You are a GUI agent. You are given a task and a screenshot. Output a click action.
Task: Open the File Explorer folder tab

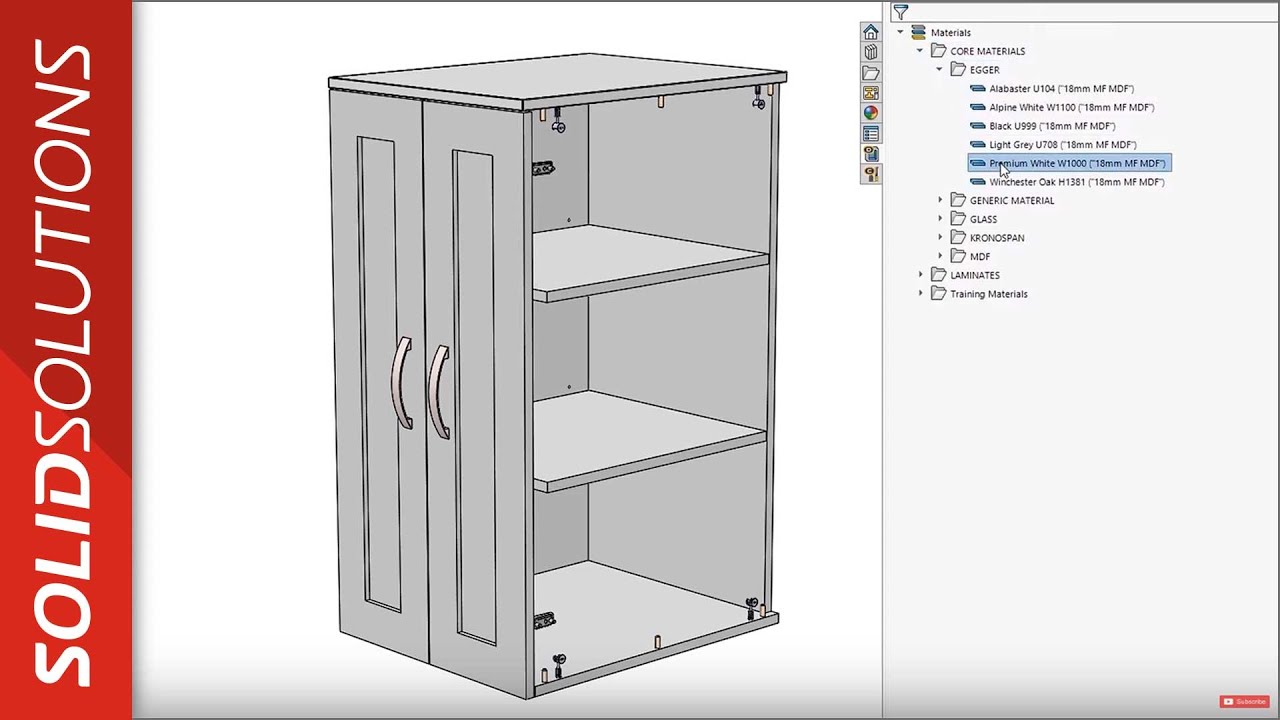871,73
